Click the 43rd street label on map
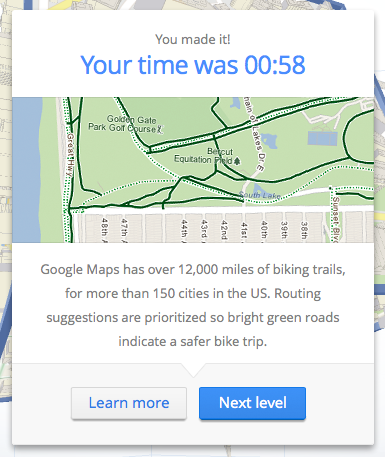This screenshot has width=385, height=457. tap(204, 231)
